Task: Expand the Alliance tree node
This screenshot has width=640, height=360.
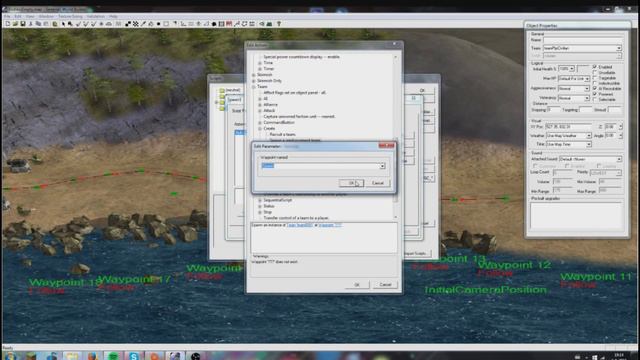Action: pos(260,105)
